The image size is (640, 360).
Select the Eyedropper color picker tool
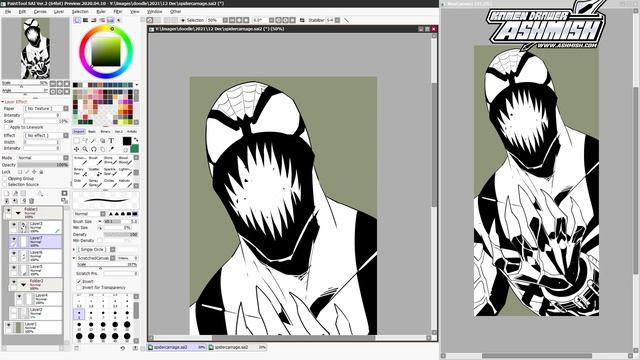point(111,149)
